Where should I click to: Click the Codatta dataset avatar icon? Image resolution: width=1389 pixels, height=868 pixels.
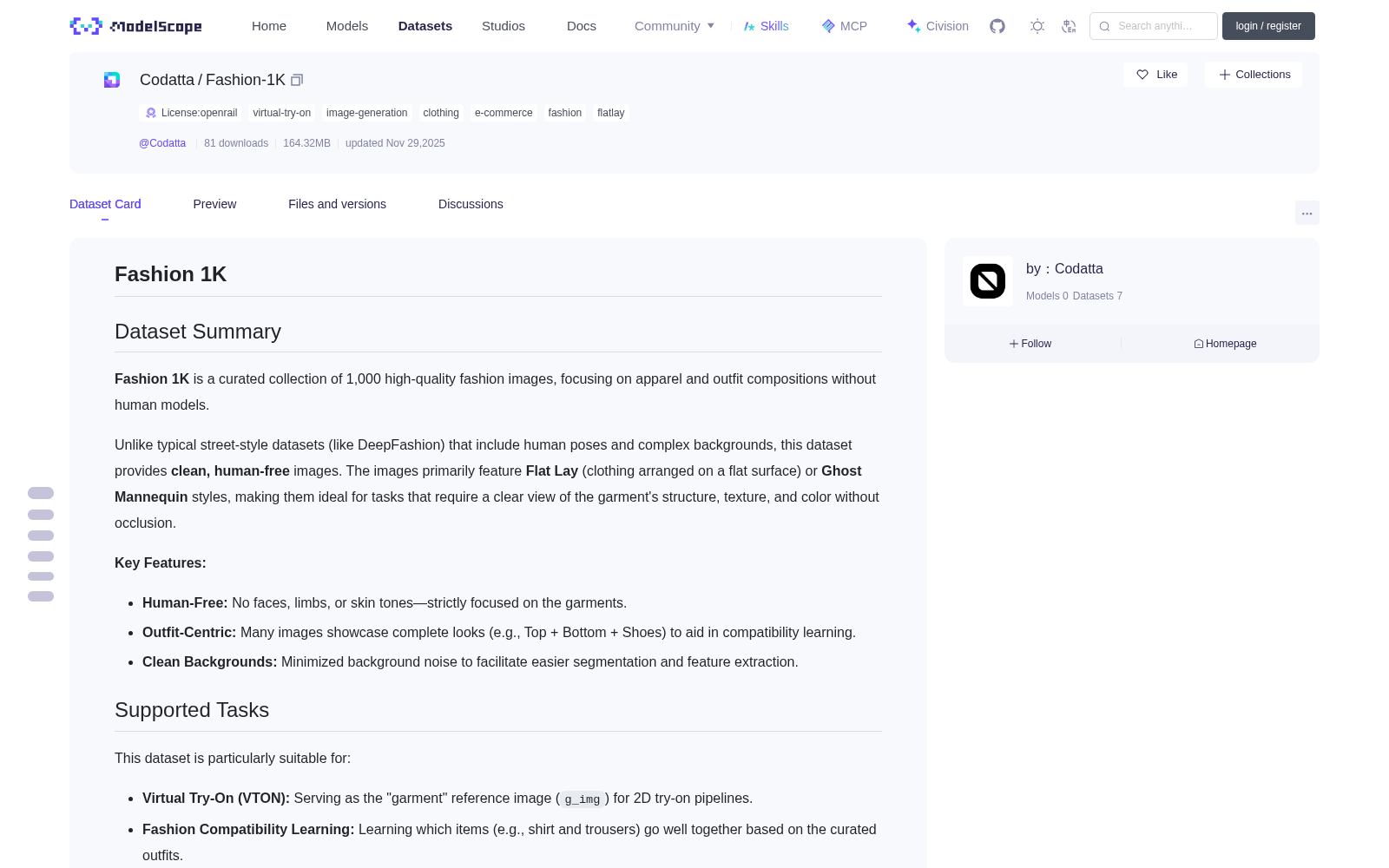click(x=112, y=80)
